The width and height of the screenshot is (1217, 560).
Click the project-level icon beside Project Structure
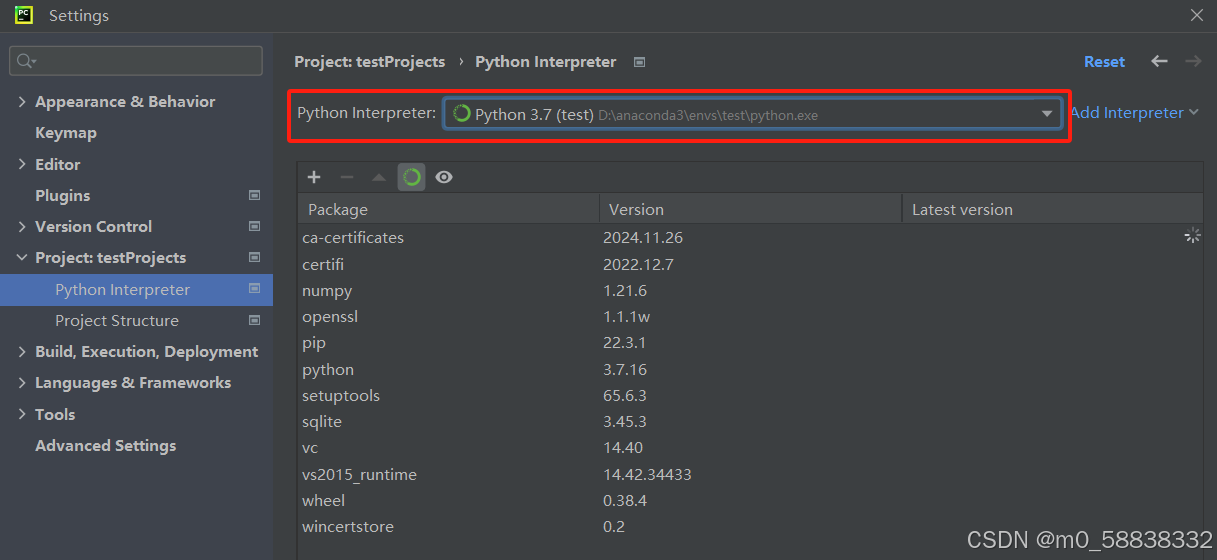click(x=254, y=320)
